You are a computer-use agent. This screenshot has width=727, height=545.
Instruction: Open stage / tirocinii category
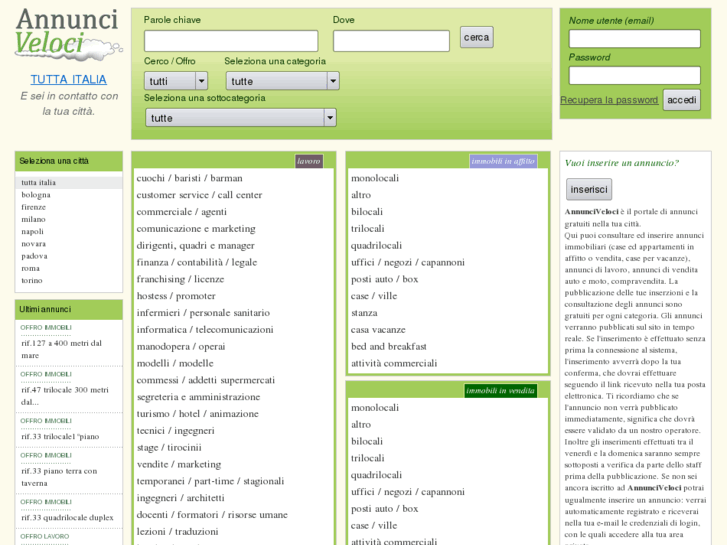[x=169, y=448]
